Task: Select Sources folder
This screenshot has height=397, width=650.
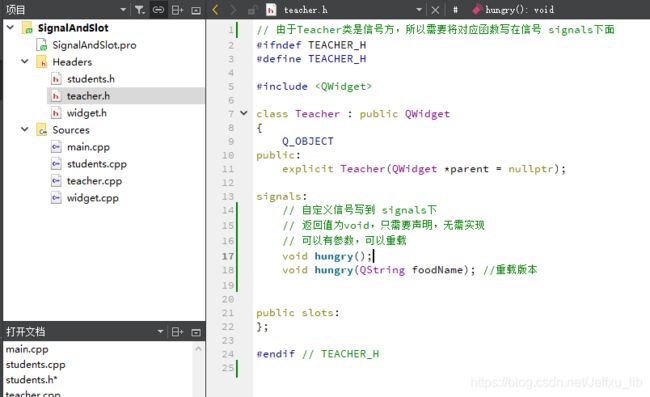Action: [71, 130]
